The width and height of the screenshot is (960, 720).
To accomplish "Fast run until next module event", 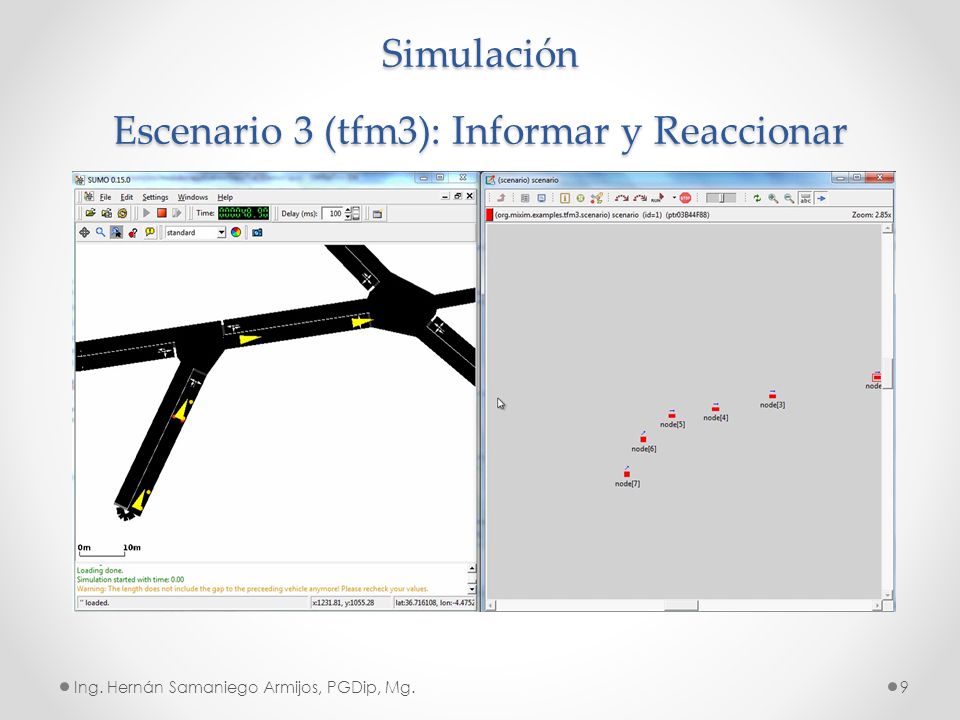I will tap(640, 198).
